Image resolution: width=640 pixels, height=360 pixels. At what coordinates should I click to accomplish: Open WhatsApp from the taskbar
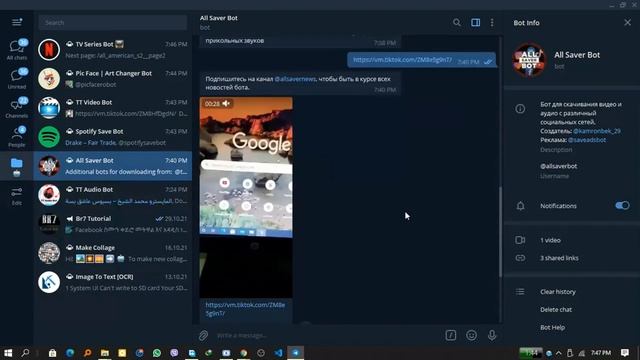point(157,353)
